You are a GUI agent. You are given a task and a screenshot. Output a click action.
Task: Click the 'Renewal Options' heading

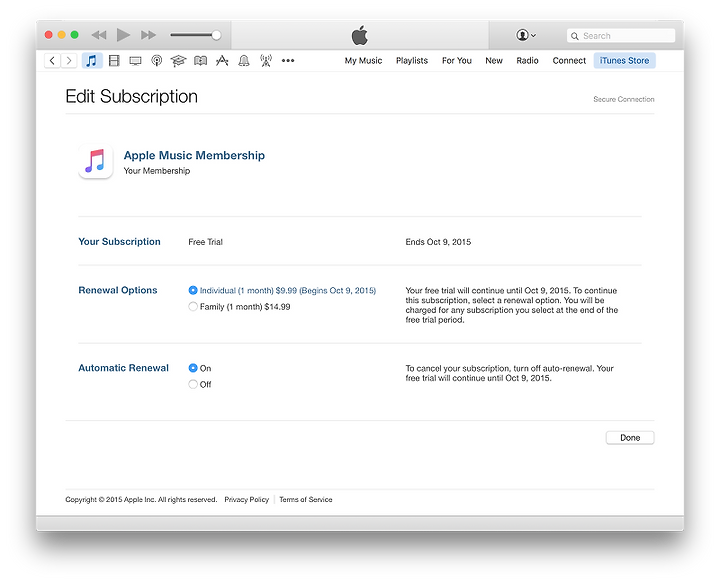pyautogui.click(x=118, y=290)
